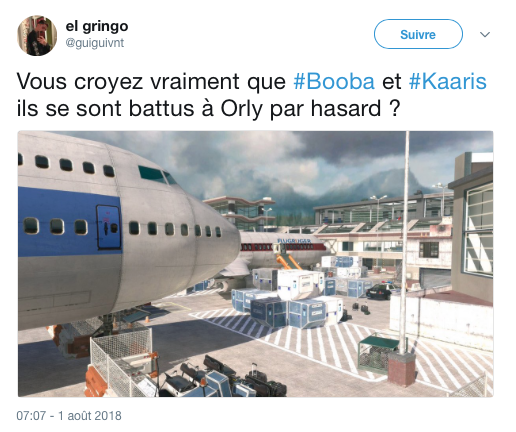Screen dimensions: 516x432
Task: Click the display name el gringo
Action: click(x=97, y=26)
